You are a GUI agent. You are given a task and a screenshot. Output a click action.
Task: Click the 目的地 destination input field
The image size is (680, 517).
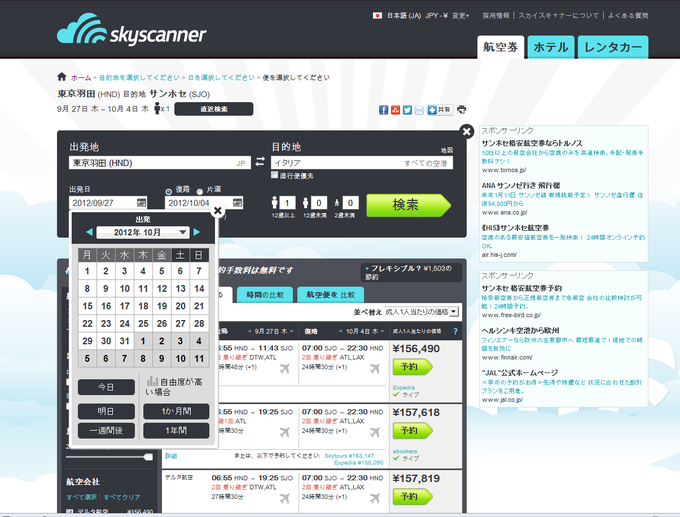click(x=362, y=163)
